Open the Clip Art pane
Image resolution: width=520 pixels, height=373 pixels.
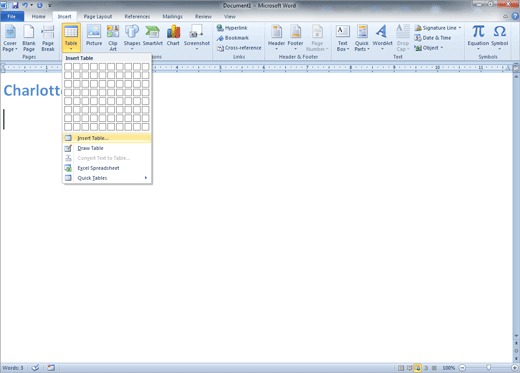[113, 38]
